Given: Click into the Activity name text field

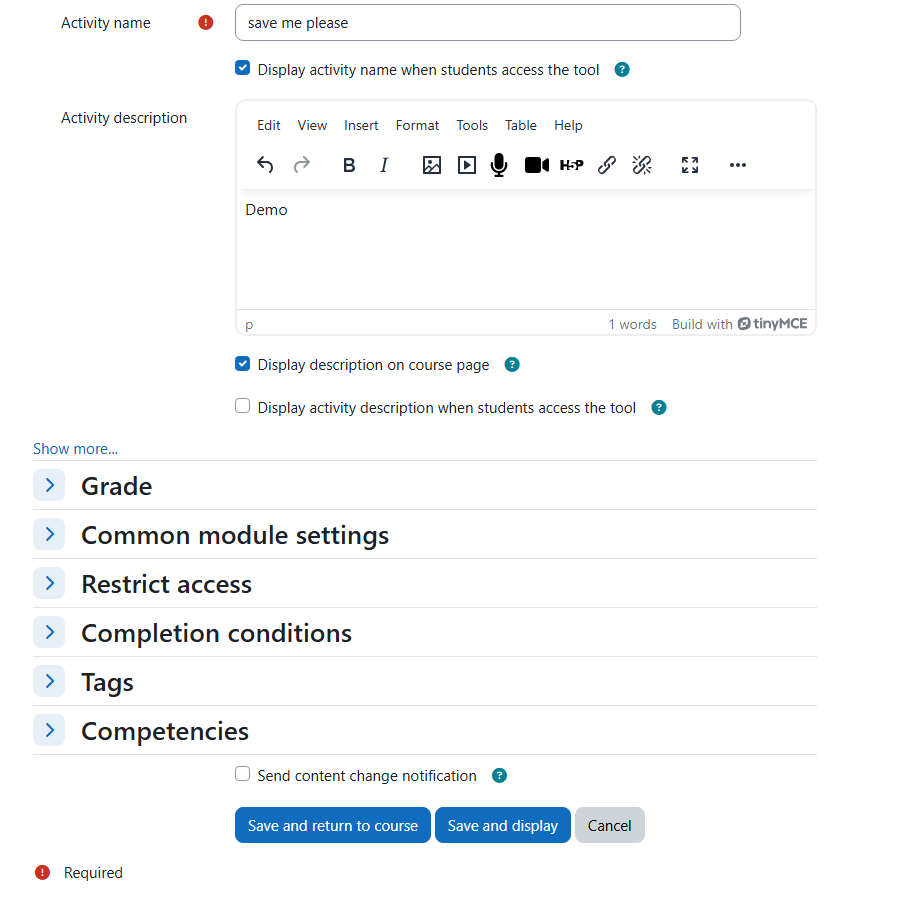Looking at the screenshot, I should (x=487, y=23).
